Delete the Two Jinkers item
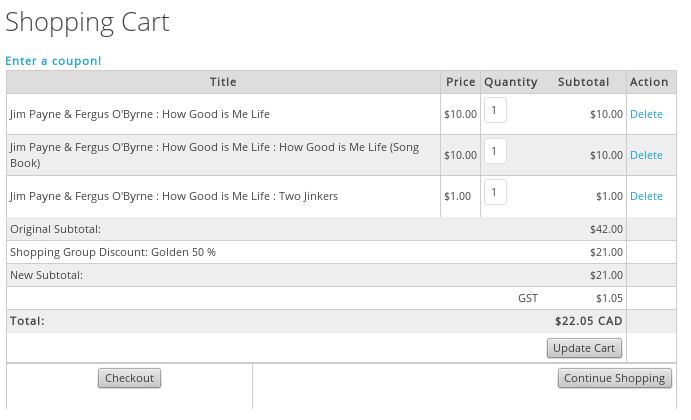This screenshot has width=691, height=420. [646, 196]
